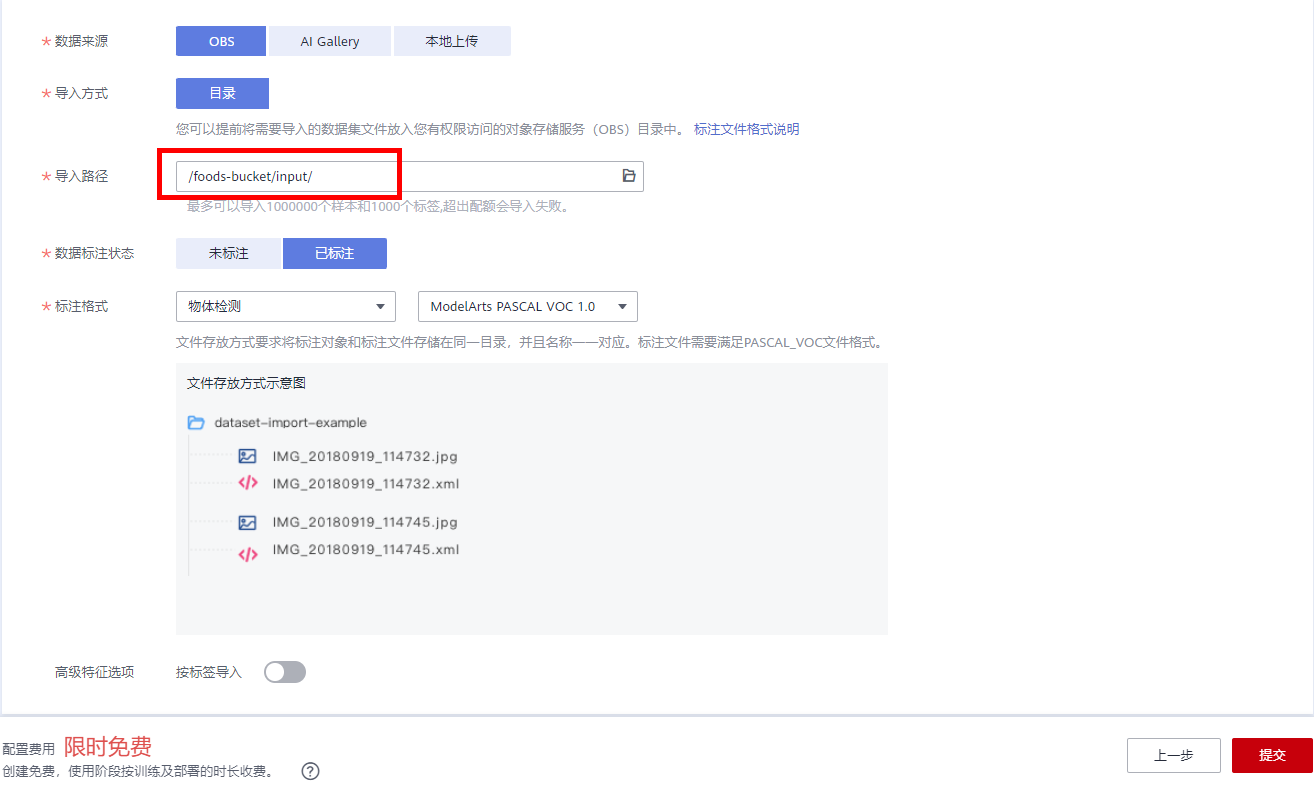The height and width of the screenshot is (790, 1314).
Task: Select 已标注 labeling status
Action: [334, 254]
